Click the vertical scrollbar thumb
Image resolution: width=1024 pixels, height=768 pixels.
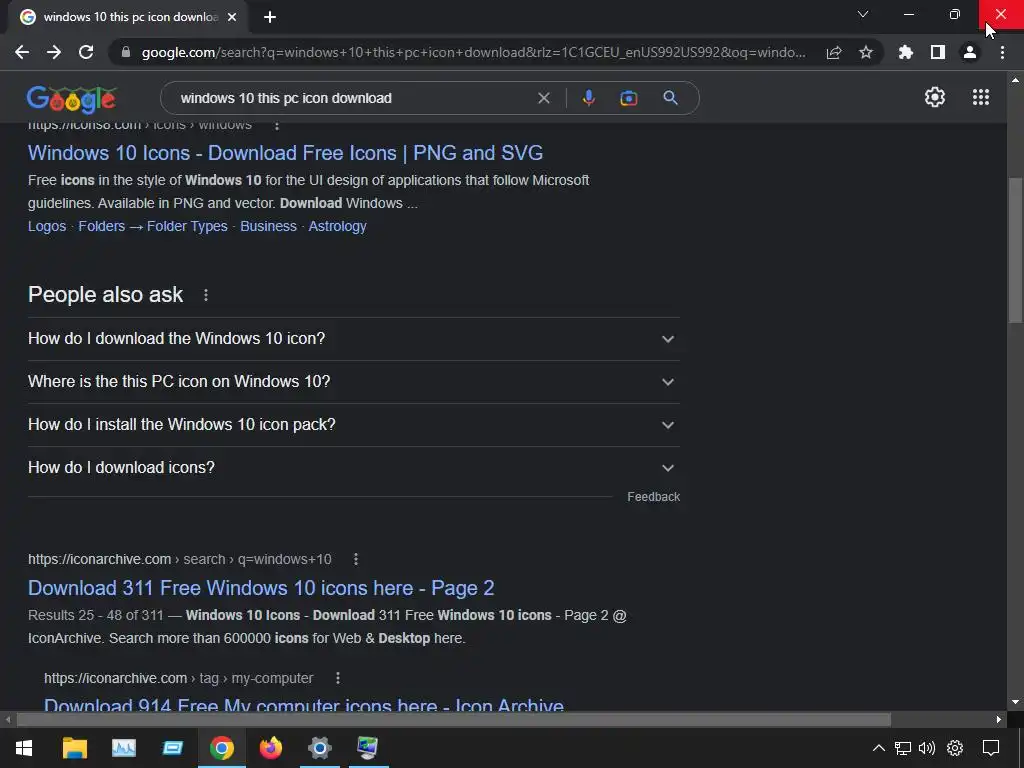pos(1015,250)
